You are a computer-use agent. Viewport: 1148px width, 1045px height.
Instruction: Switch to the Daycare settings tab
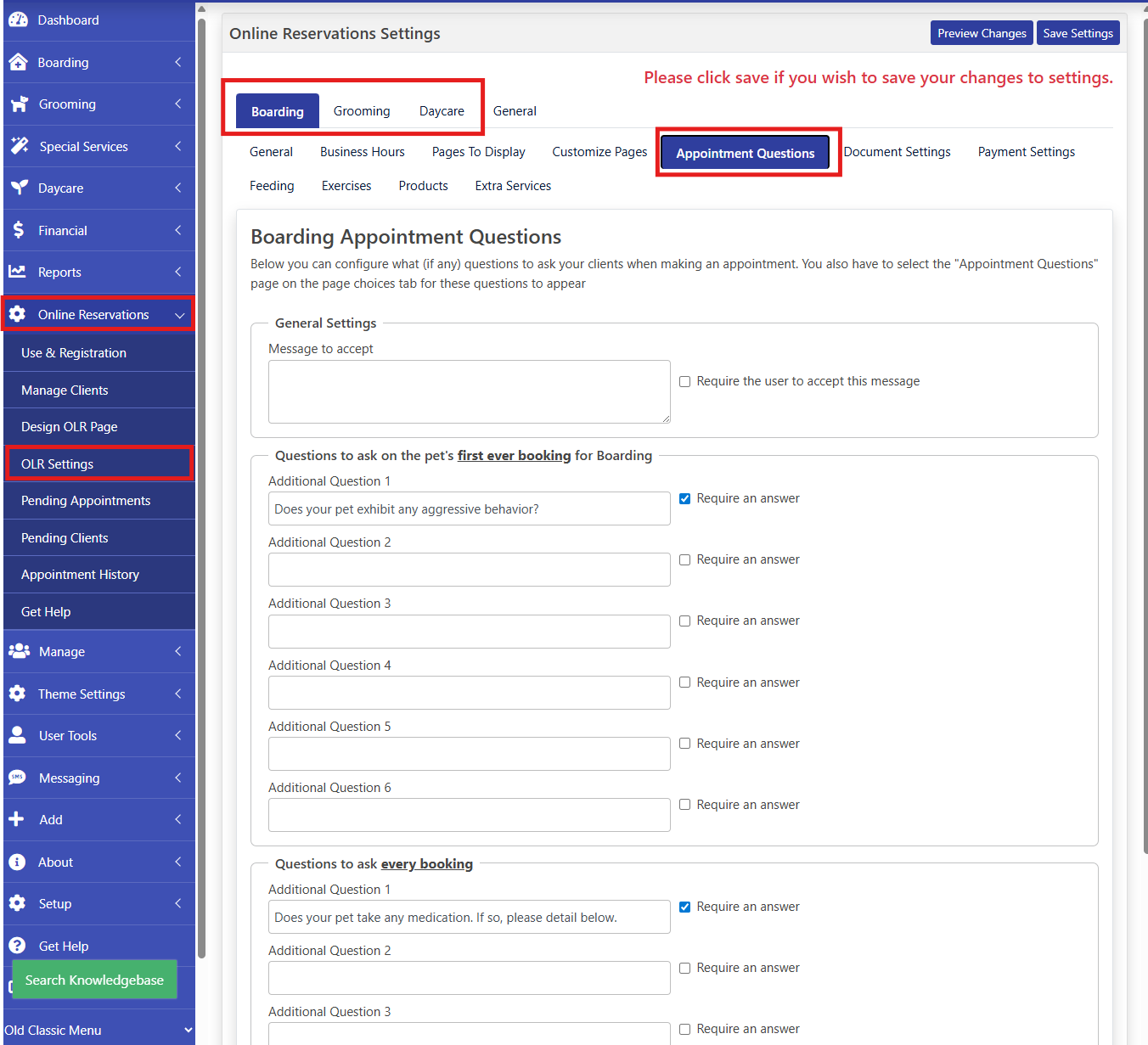tap(442, 111)
